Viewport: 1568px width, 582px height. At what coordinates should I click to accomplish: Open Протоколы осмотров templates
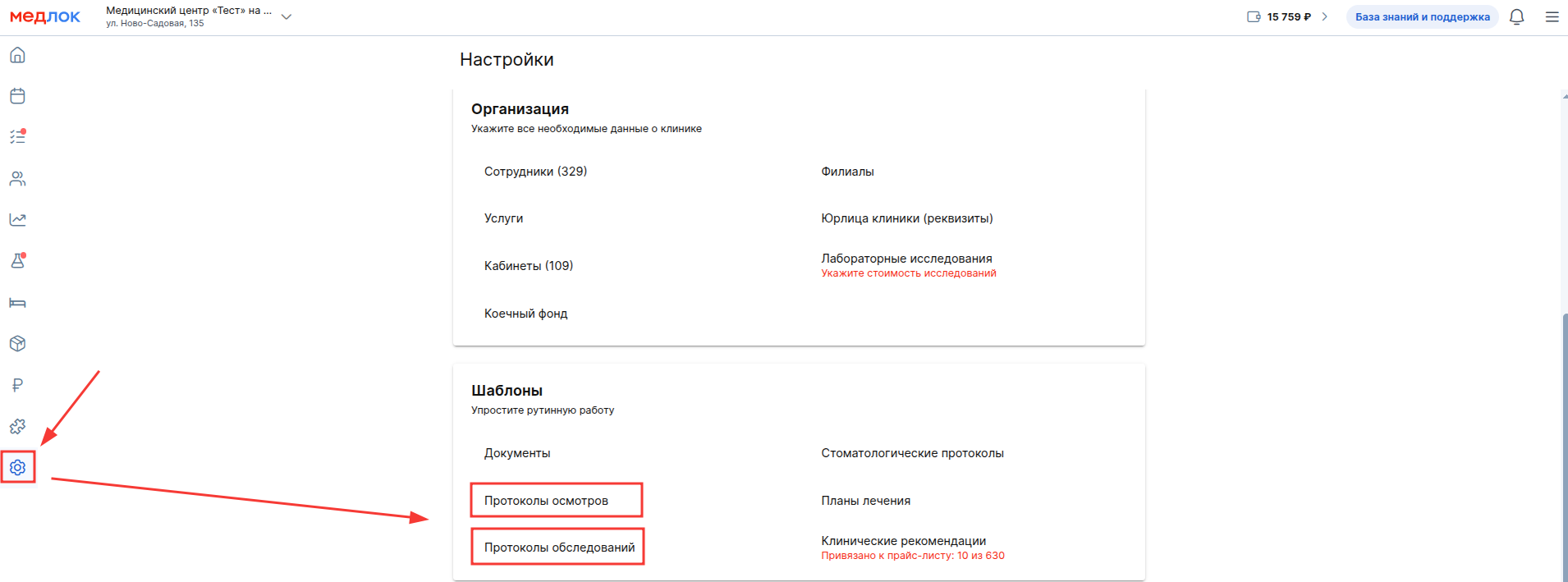click(546, 501)
